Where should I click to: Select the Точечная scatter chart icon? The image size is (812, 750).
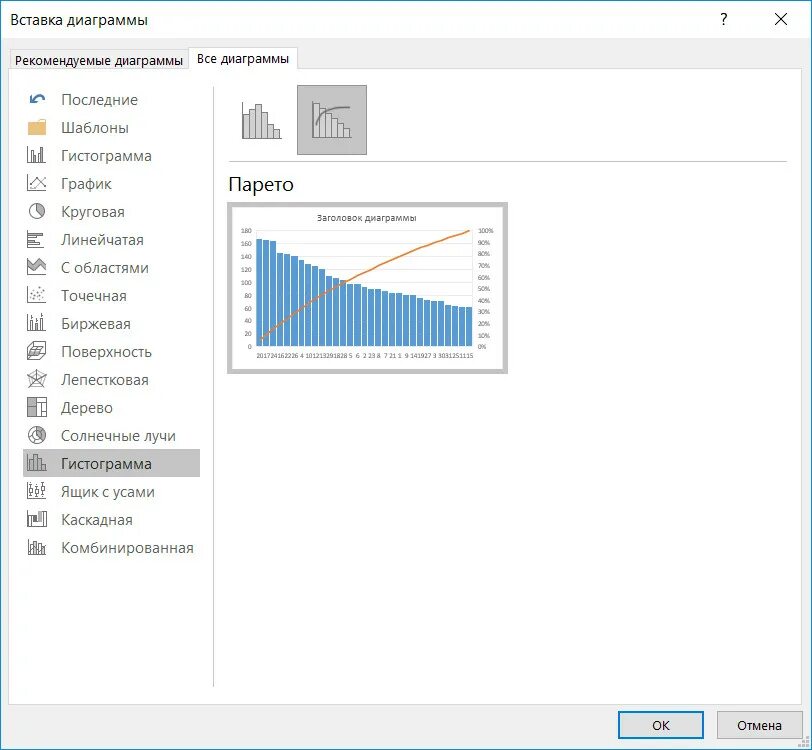37,295
